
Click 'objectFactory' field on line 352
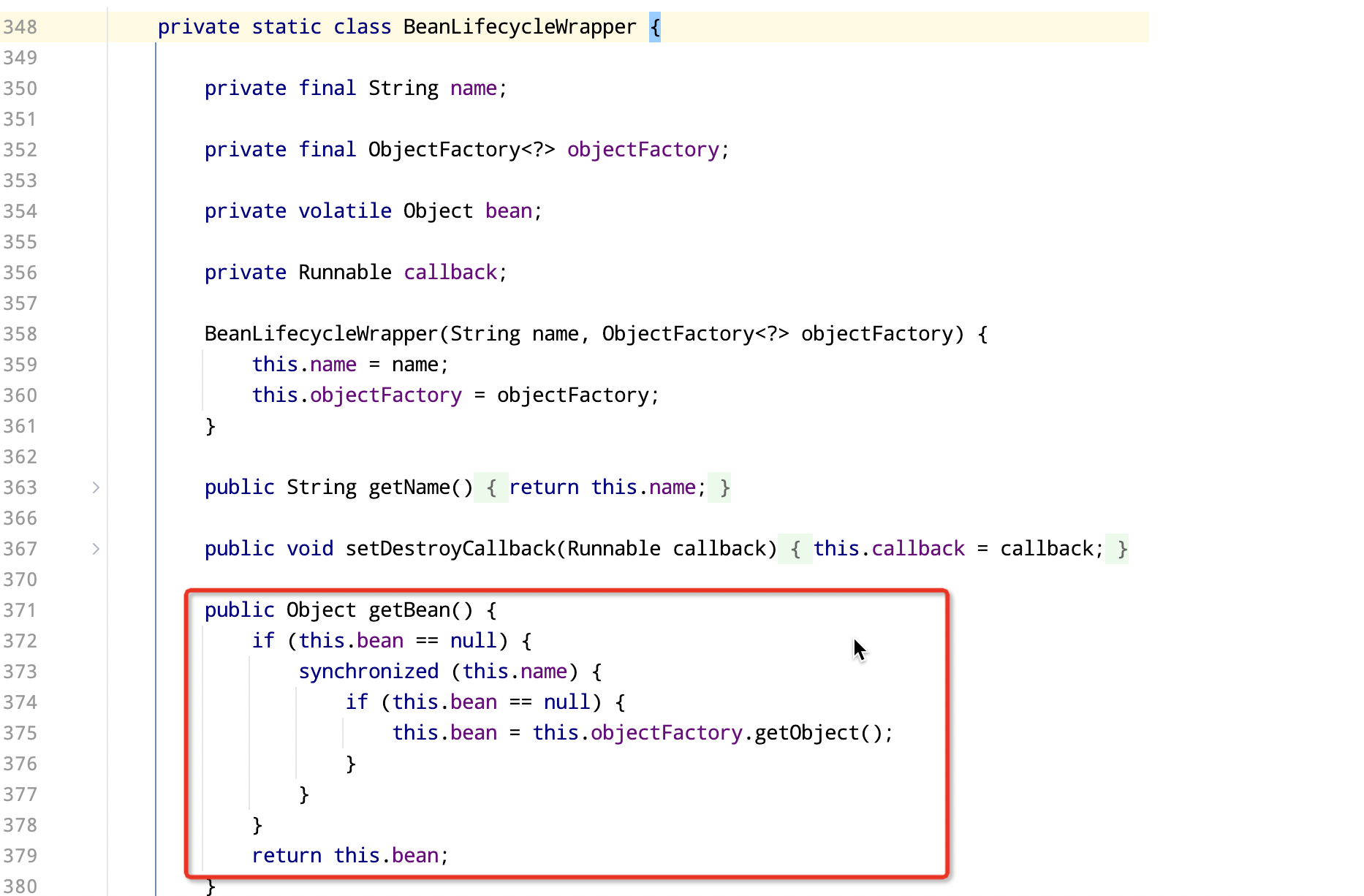tap(643, 150)
